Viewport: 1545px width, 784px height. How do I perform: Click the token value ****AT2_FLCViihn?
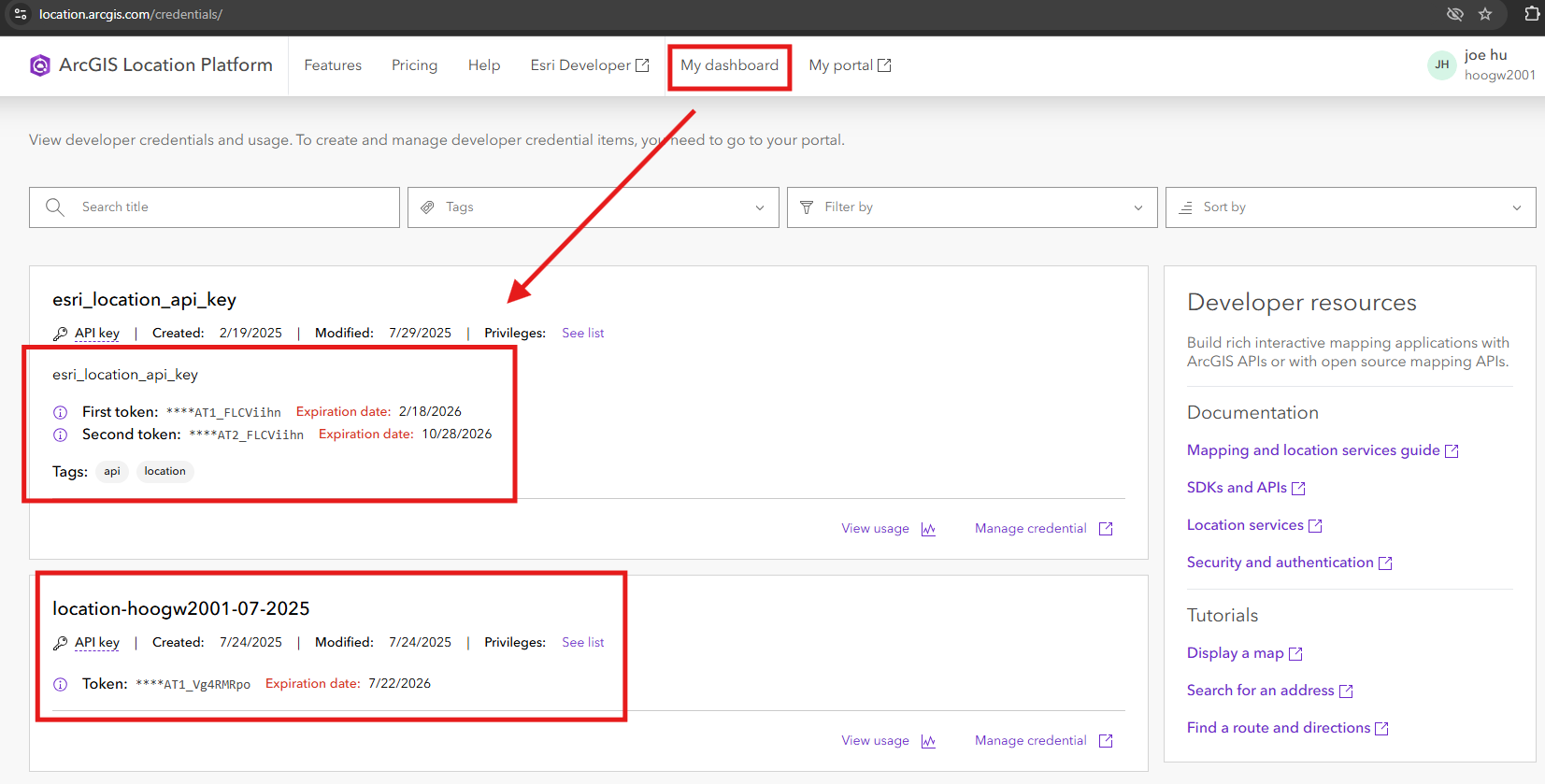coord(246,435)
